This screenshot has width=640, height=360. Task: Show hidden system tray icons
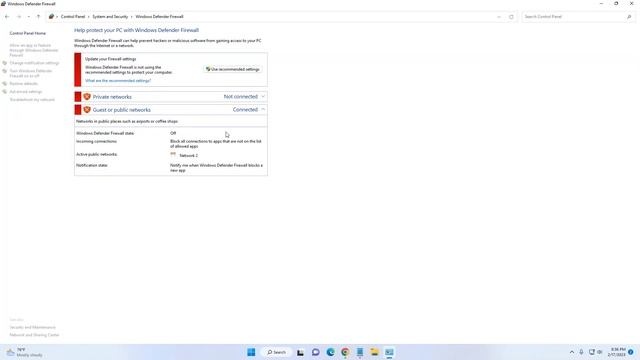pos(572,352)
